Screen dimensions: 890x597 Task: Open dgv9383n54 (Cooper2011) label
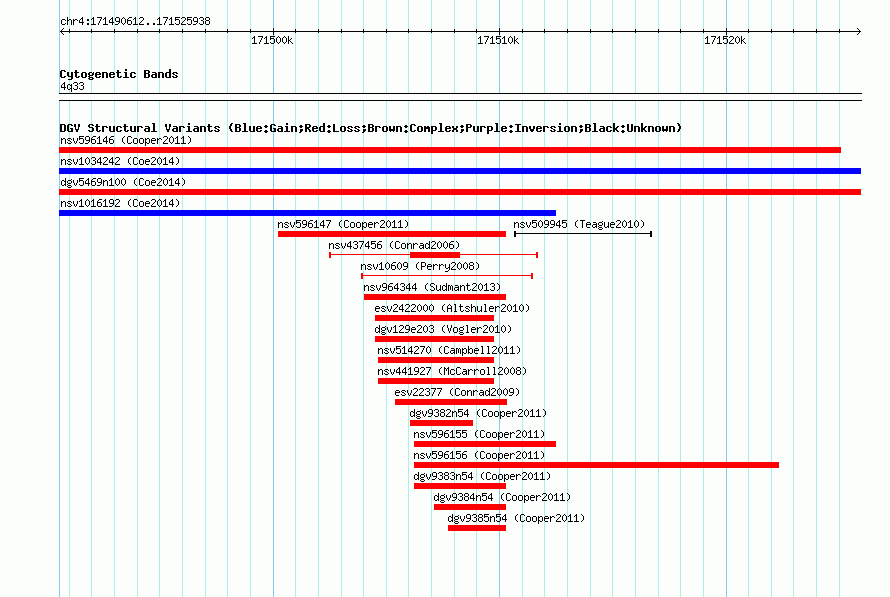coord(482,476)
